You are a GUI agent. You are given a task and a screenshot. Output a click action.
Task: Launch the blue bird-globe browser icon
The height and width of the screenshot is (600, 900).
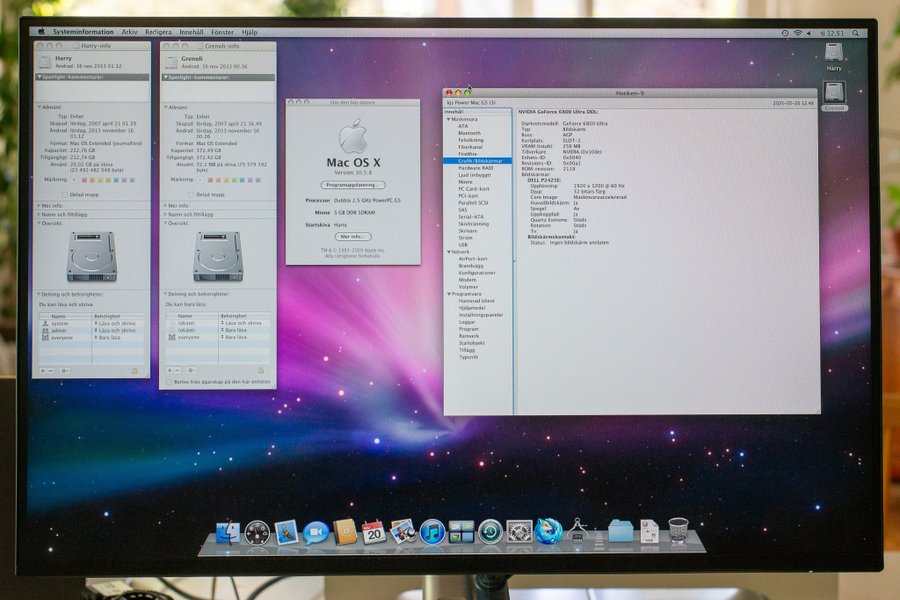[548, 531]
